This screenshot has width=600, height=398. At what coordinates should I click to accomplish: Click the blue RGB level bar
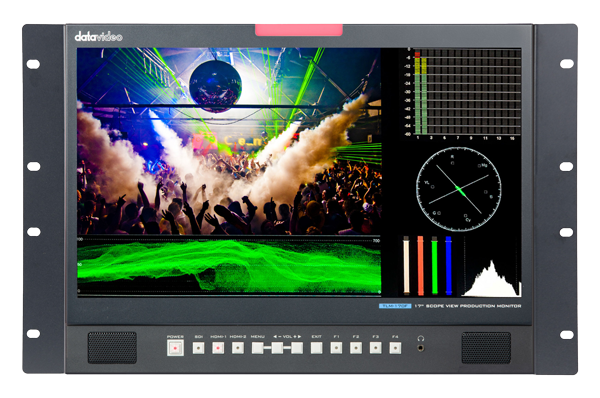tap(448, 266)
